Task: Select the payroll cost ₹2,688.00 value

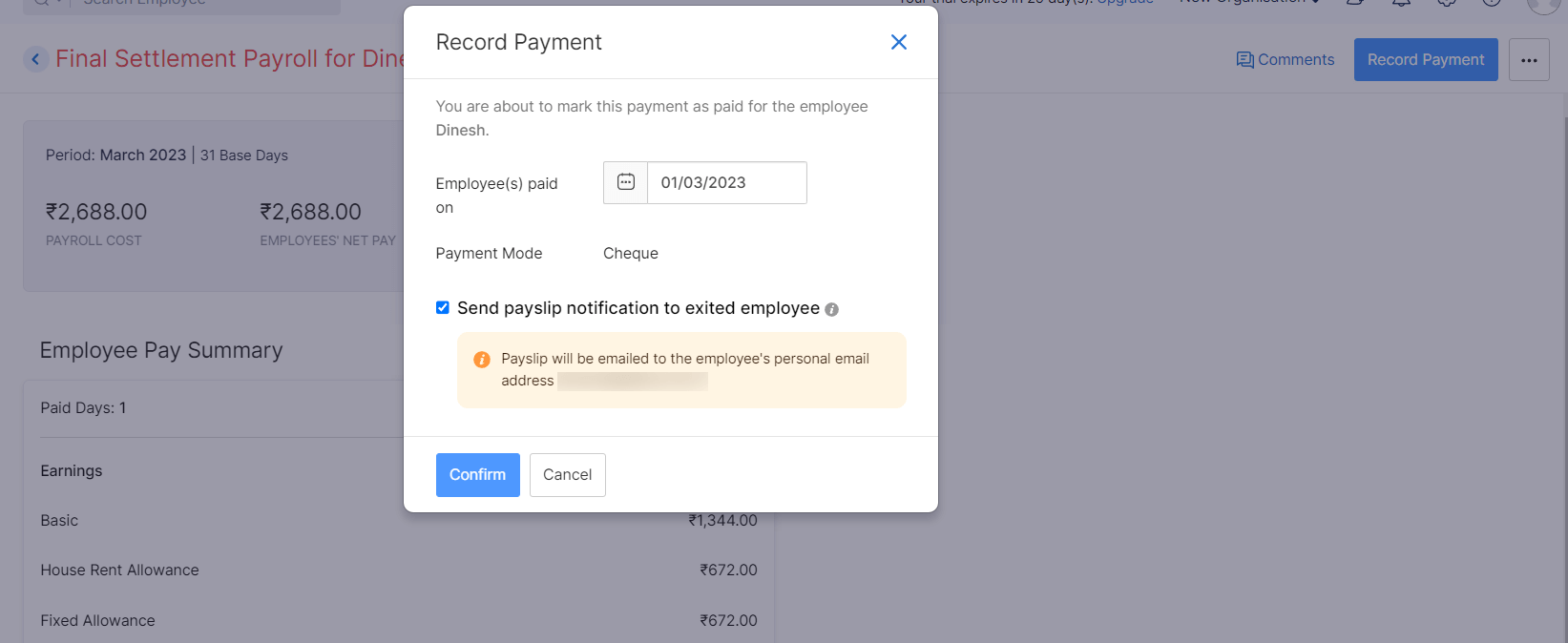Action: coord(96,212)
